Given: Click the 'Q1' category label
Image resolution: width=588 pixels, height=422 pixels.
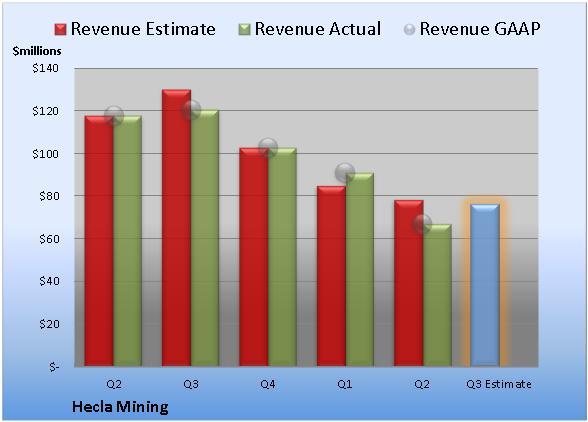Looking at the screenshot, I should 345,384.
